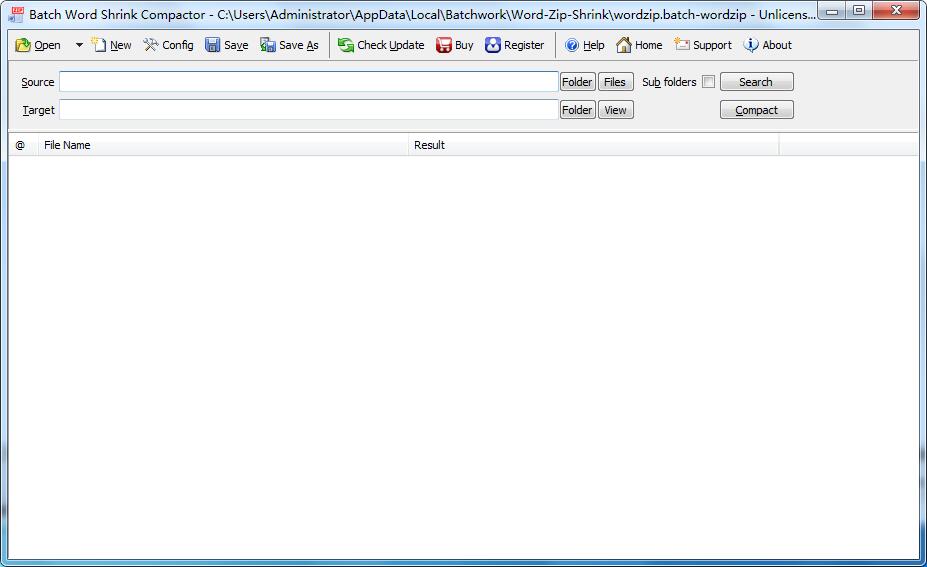The height and width of the screenshot is (567, 927).
Task: Visit the Home page link icon
Action: (x=639, y=45)
